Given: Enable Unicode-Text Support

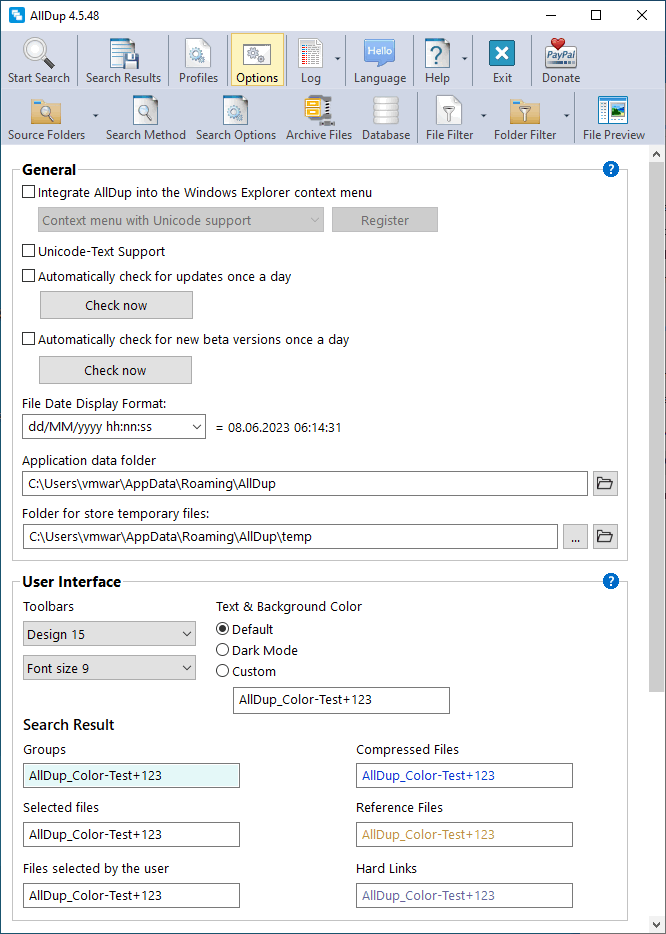Looking at the screenshot, I should point(27,252).
